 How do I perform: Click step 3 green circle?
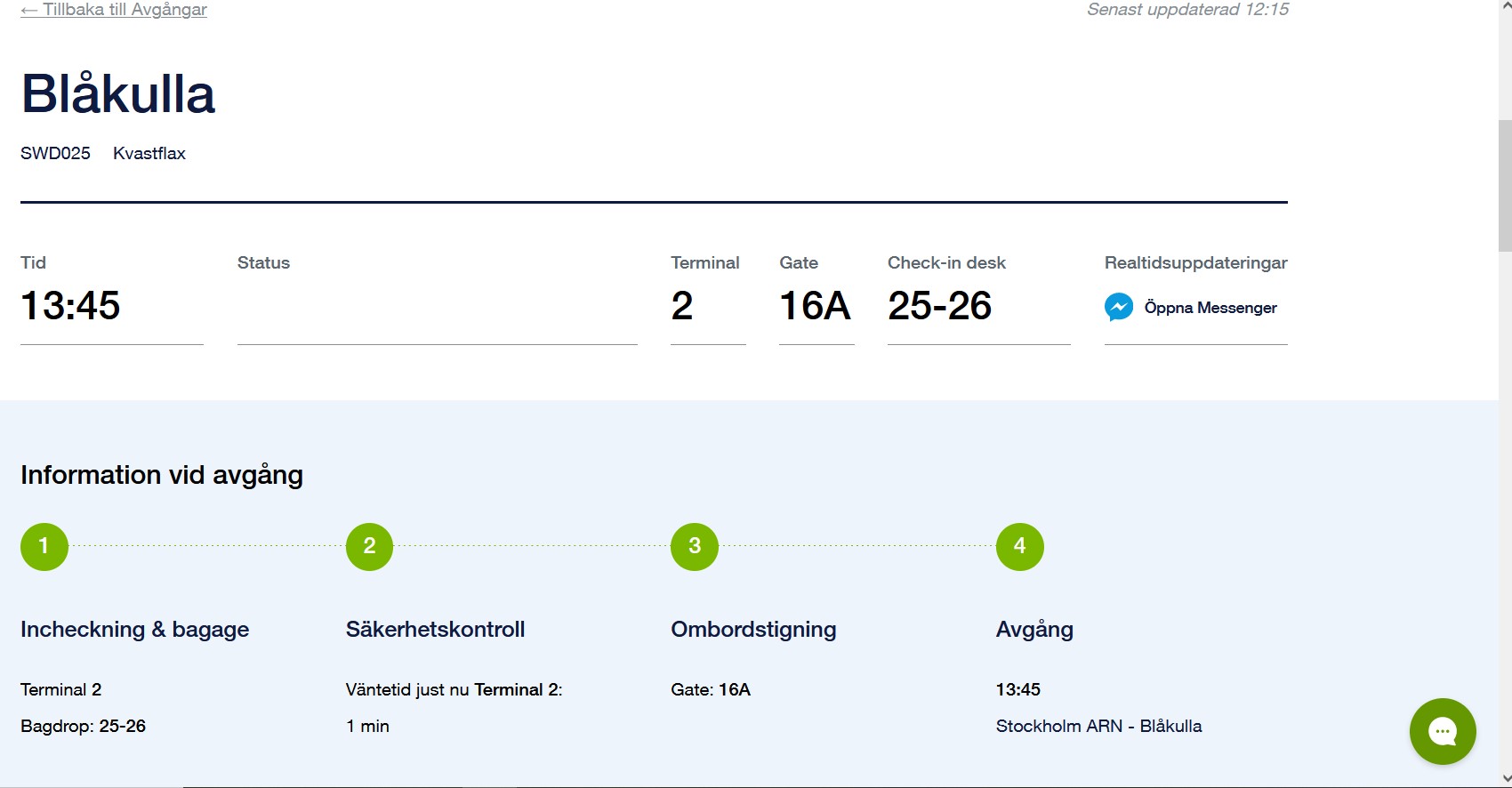695,546
